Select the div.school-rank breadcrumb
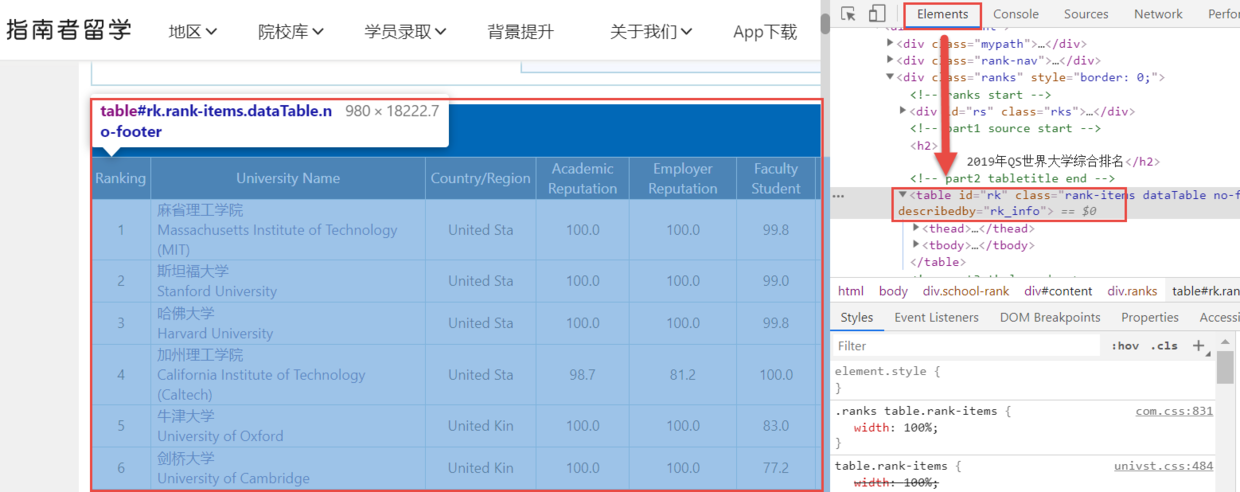 tap(966, 291)
